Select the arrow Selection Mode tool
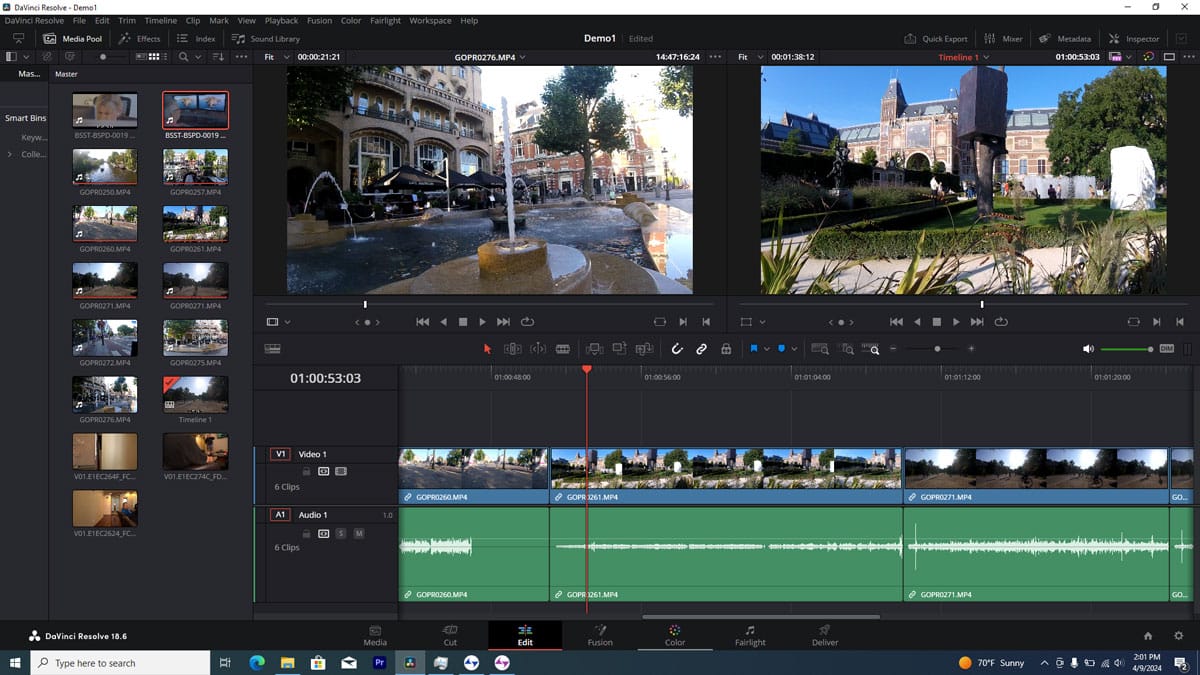 488,349
